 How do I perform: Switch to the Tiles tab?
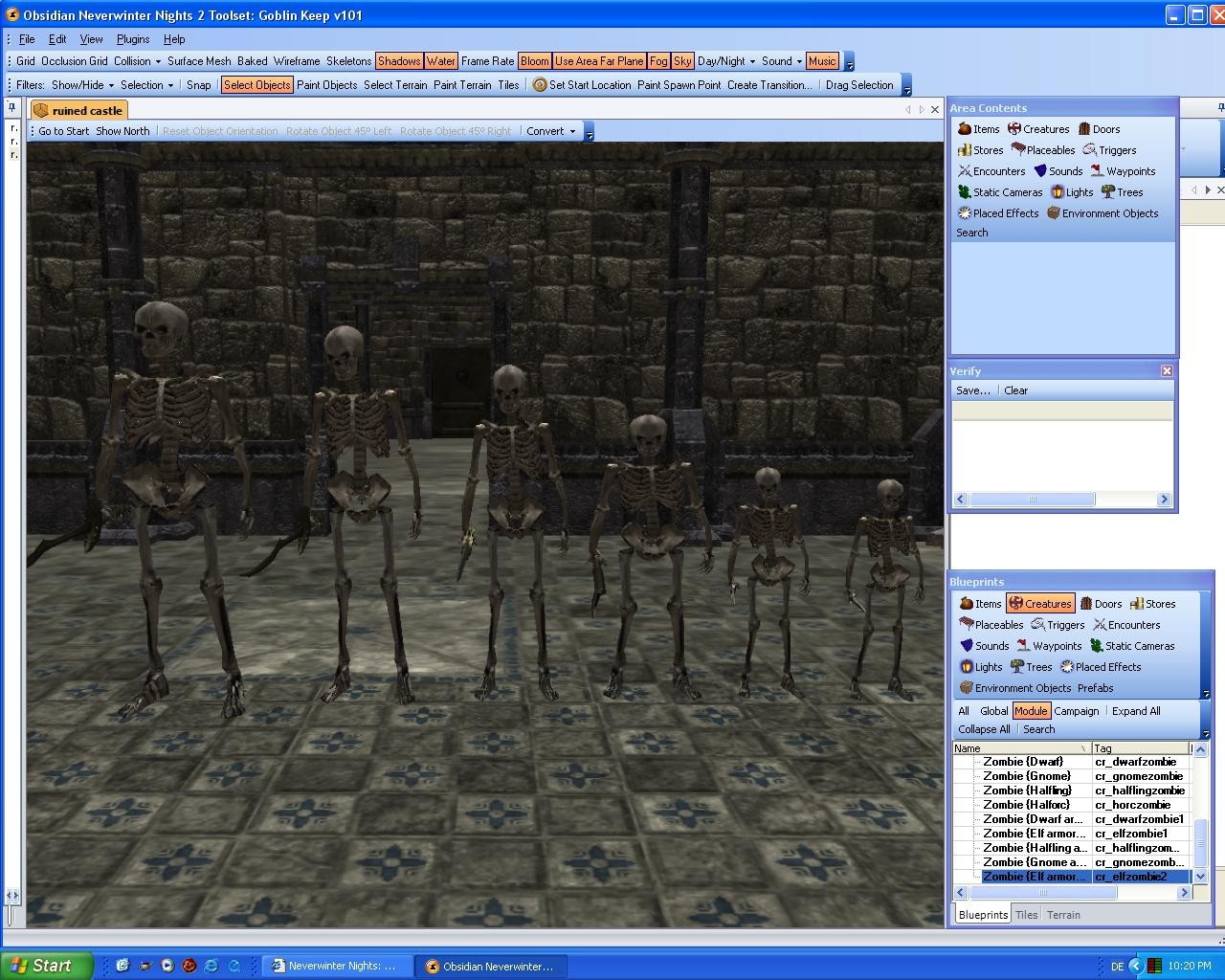pyautogui.click(x=1026, y=915)
